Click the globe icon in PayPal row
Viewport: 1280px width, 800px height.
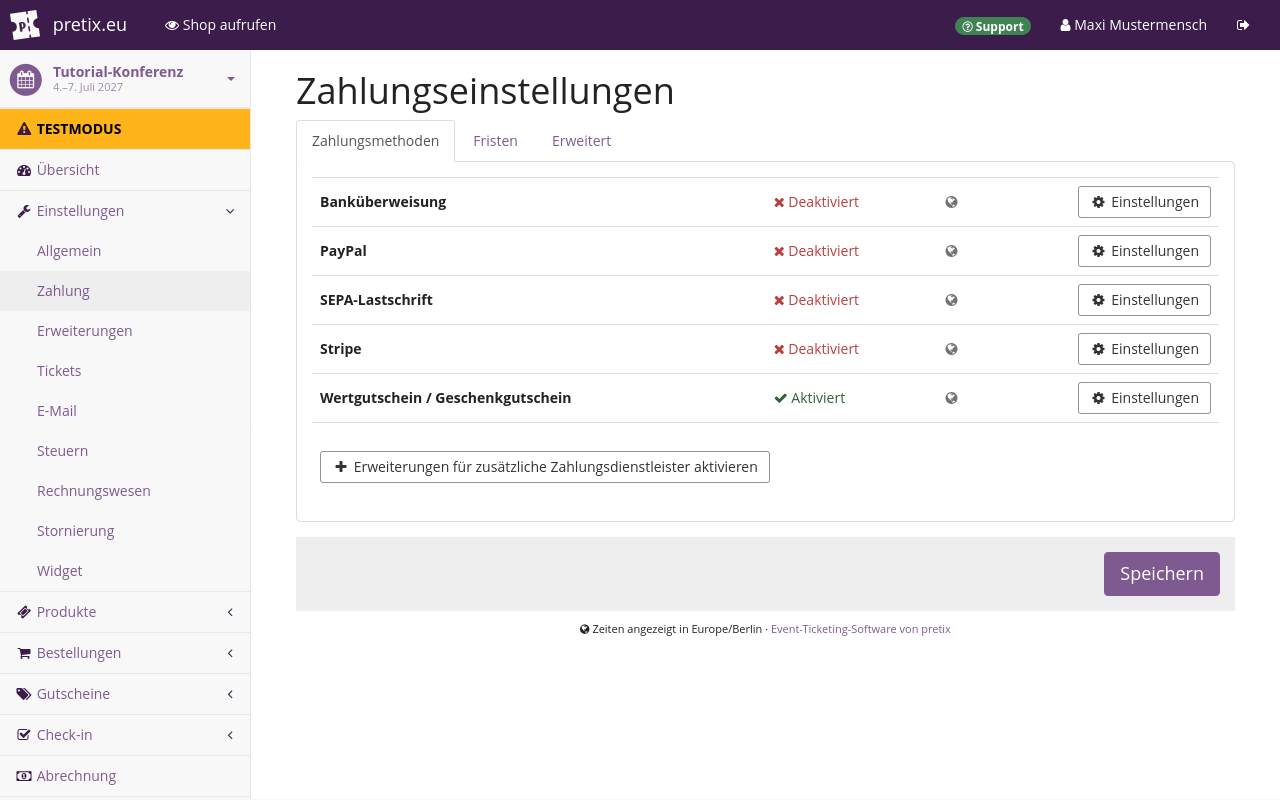pyautogui.click(x=951, y=251)
